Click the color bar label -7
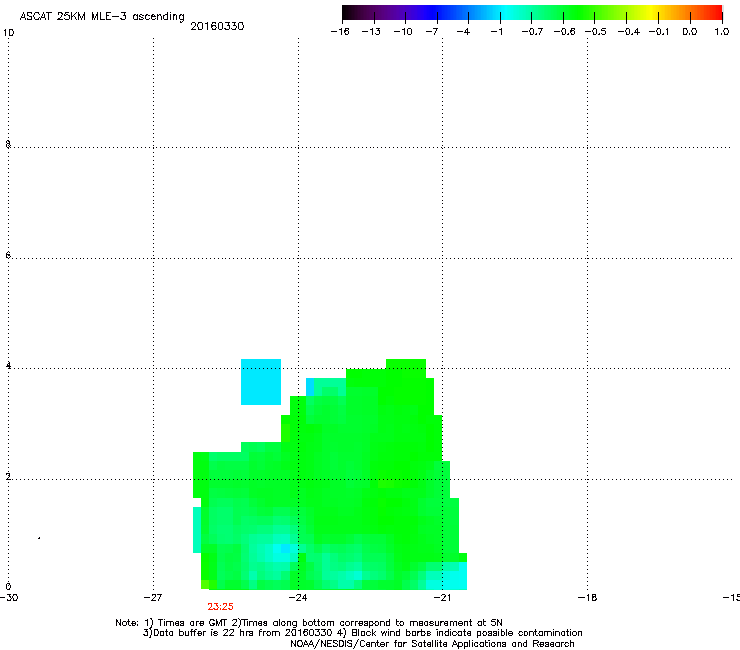The width and height of the screenshot is (740, 650). [x=432, y=32]
